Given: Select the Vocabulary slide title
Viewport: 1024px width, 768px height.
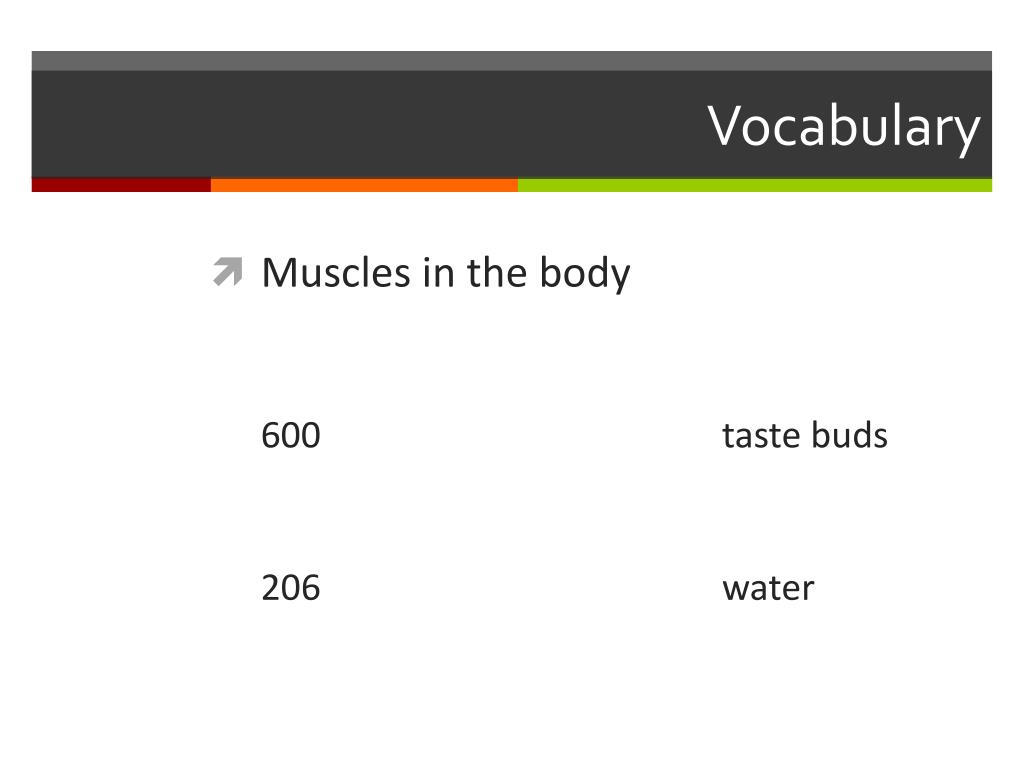Looking at the screenshot, I should [x=844, y=127].
